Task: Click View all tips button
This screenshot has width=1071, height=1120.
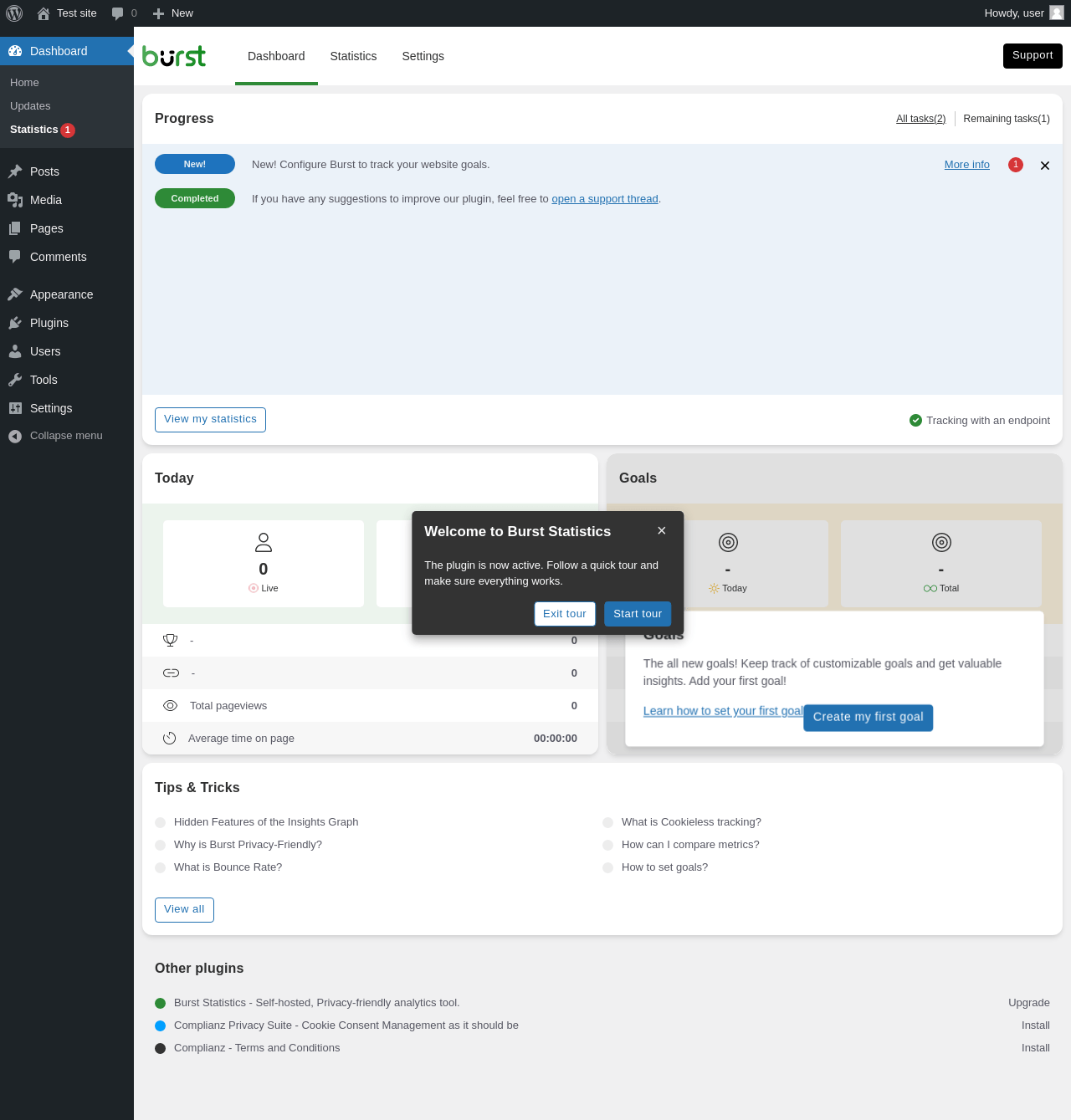Action: (x=184, y=910)
